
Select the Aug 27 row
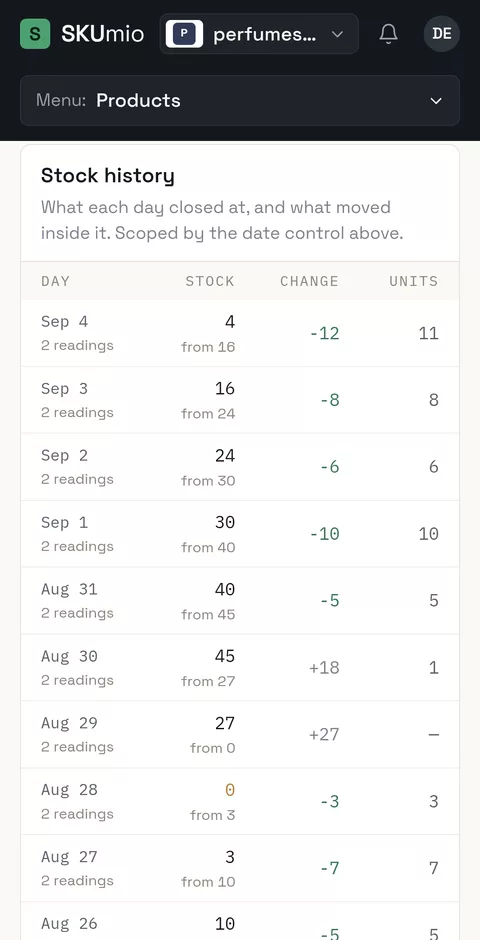(240, 868)
